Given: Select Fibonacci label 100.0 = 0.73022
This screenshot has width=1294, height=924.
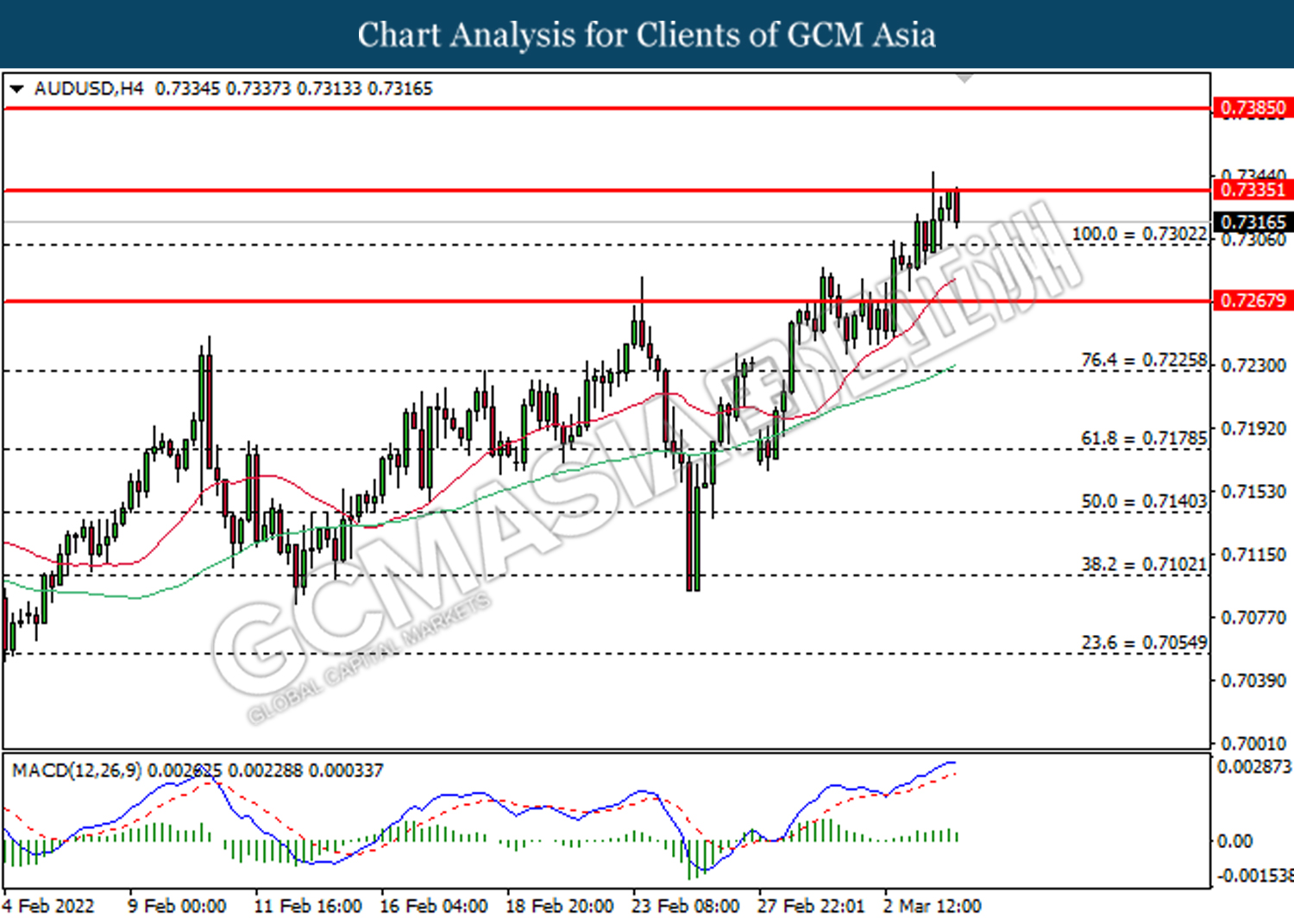Looking at the screenshot, I should [1139, 234].
